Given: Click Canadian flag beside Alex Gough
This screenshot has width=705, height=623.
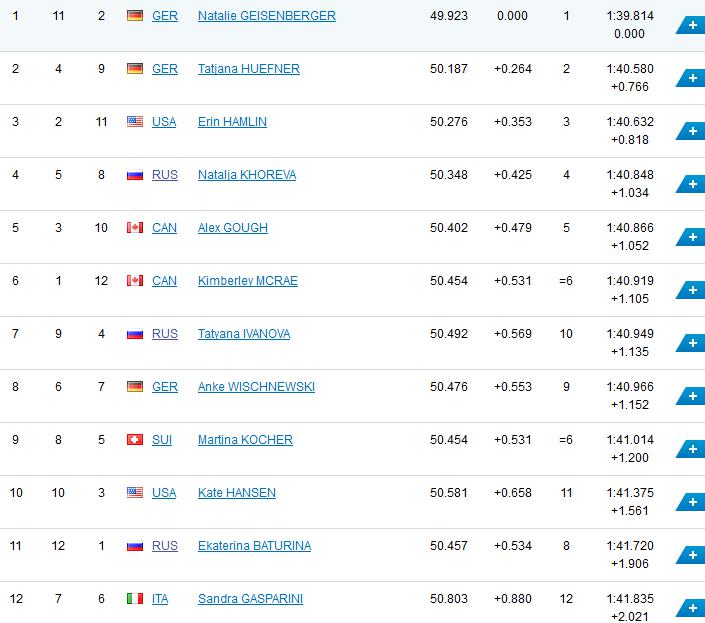Looking at the screenshot, I should tap(135, 228).
